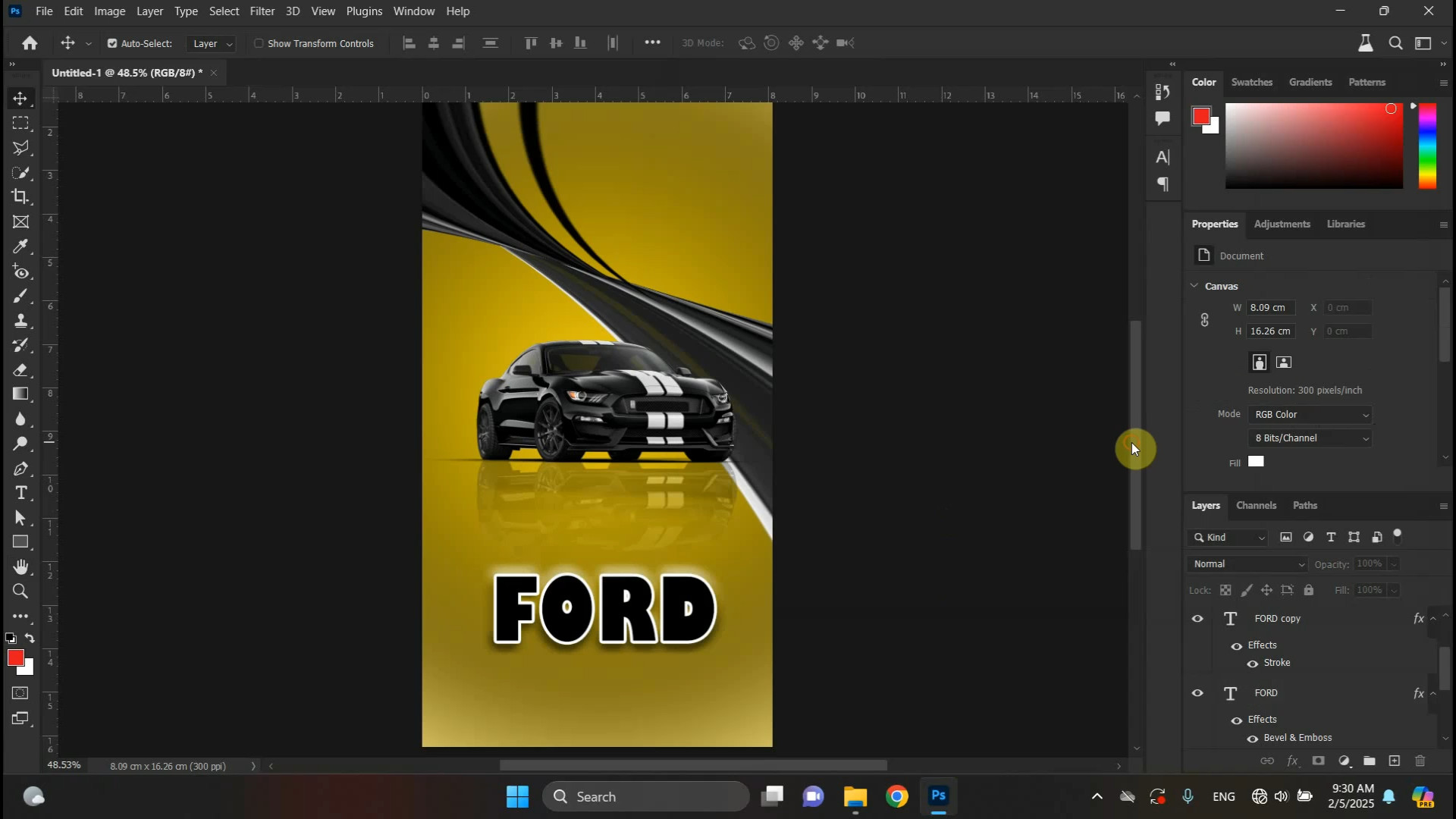This screenshot has height=819, width=1456.
Task: Select the Dodge tool
Action: tap(20, 444)
